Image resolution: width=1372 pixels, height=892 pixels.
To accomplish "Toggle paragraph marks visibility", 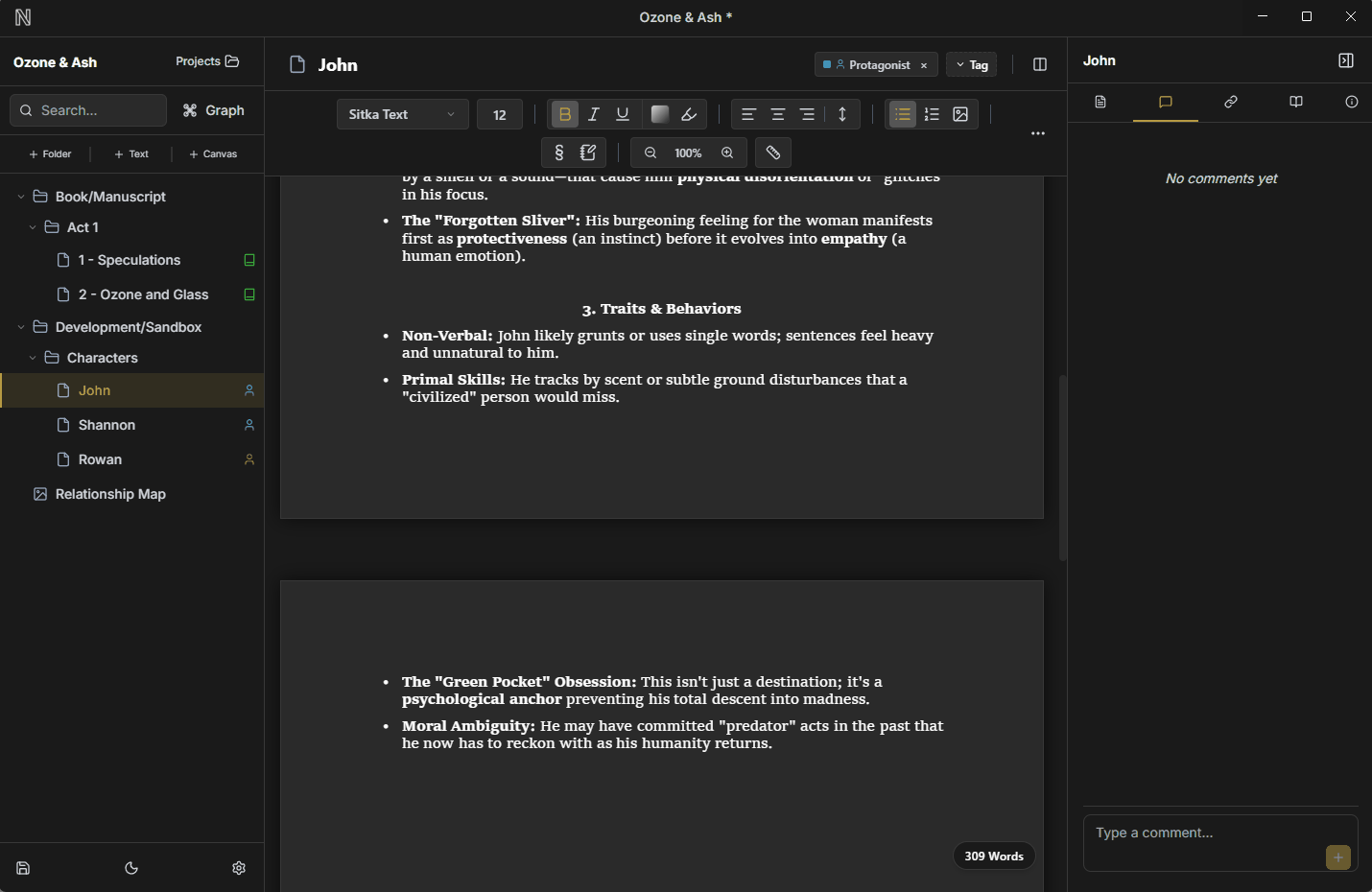I will click(x=558, y=152).
